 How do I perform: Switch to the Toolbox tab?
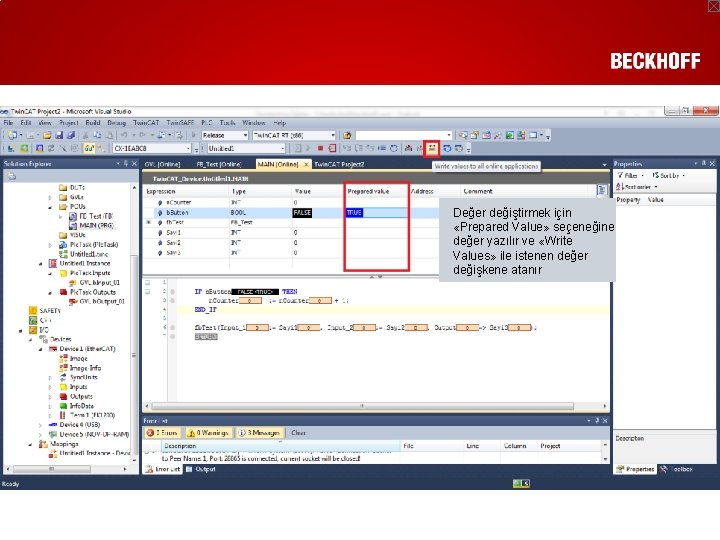676,469
